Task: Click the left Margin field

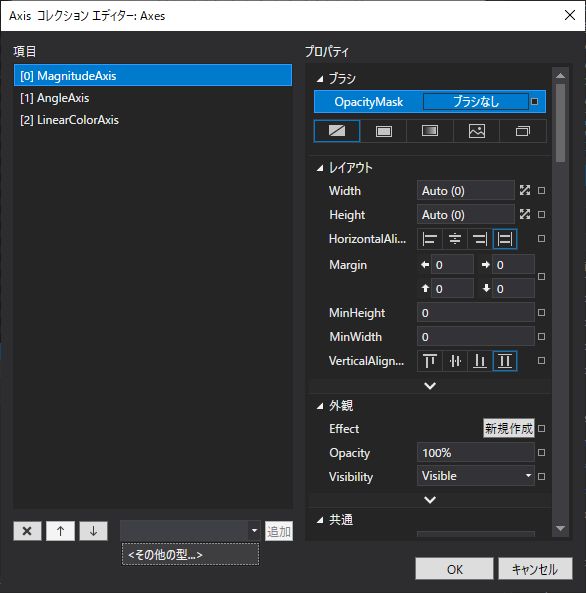Action: [452, 264]
